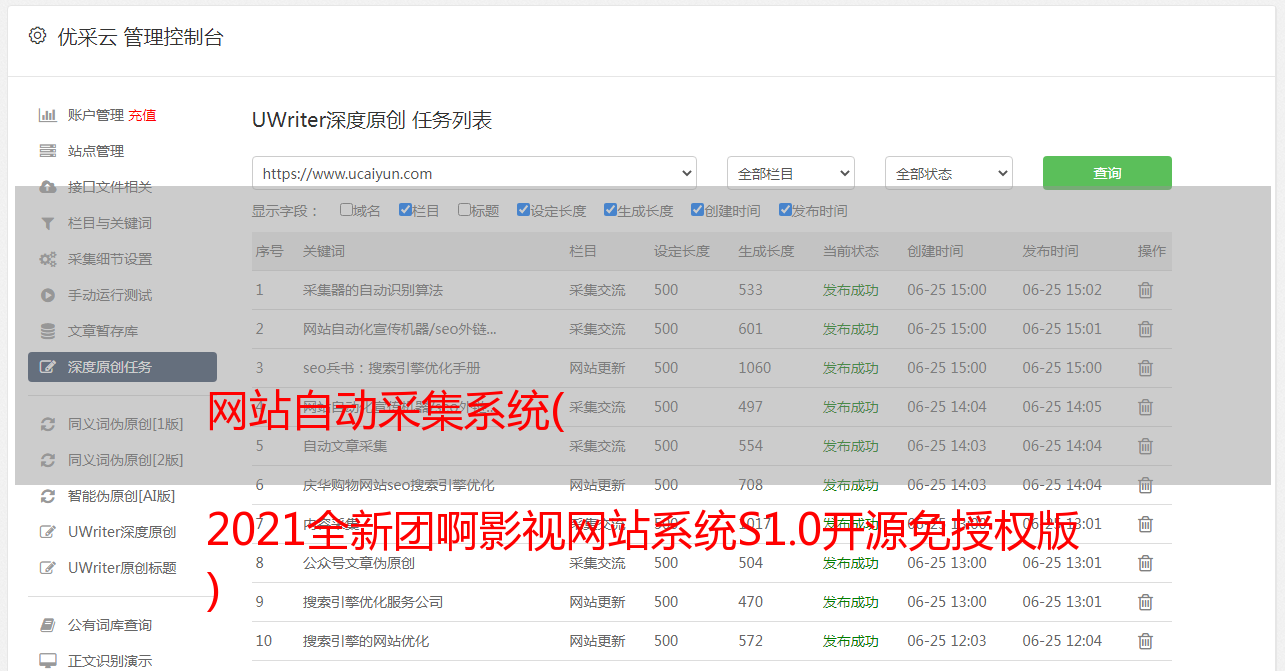Screen dimensions: 1285x671
Task: Click trash icon for 公众号文章伪原创 row
Action: click(1145, 563)
